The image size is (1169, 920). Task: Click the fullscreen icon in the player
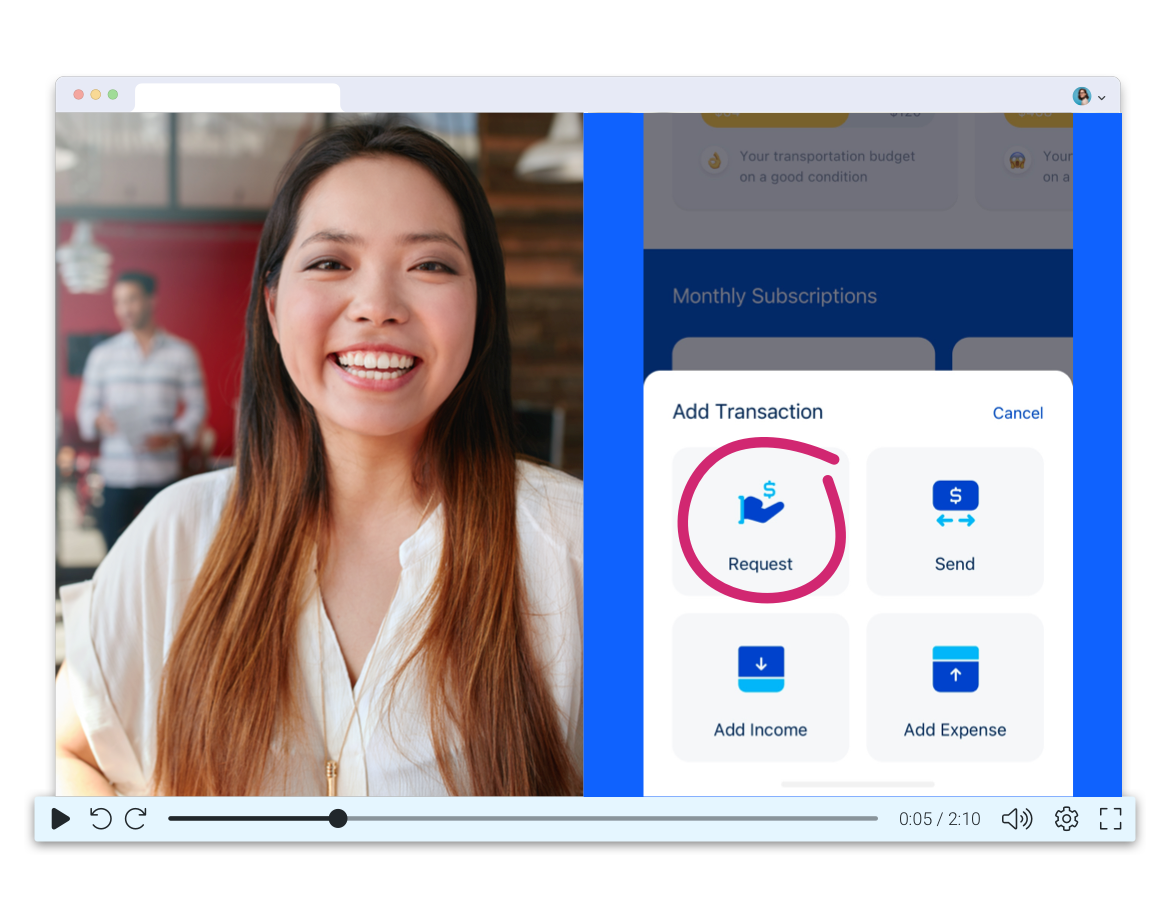tap(1110, 819)
